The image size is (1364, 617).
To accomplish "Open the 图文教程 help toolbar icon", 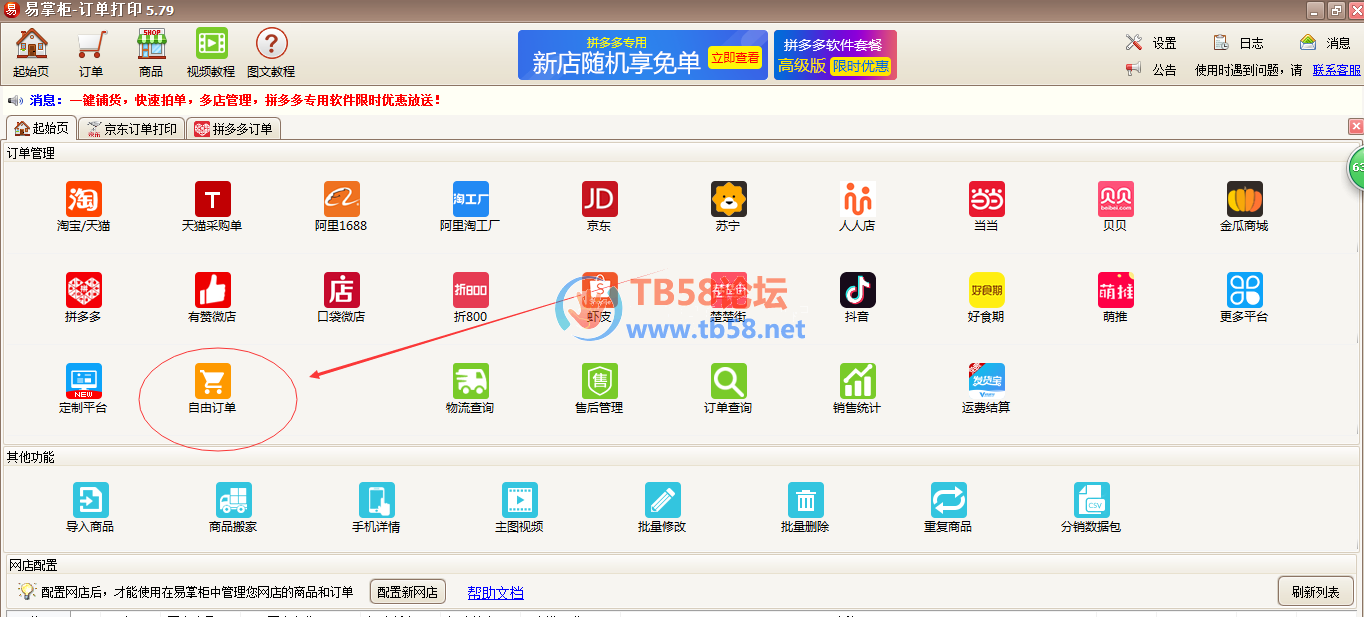I will (x=271, y=52).
